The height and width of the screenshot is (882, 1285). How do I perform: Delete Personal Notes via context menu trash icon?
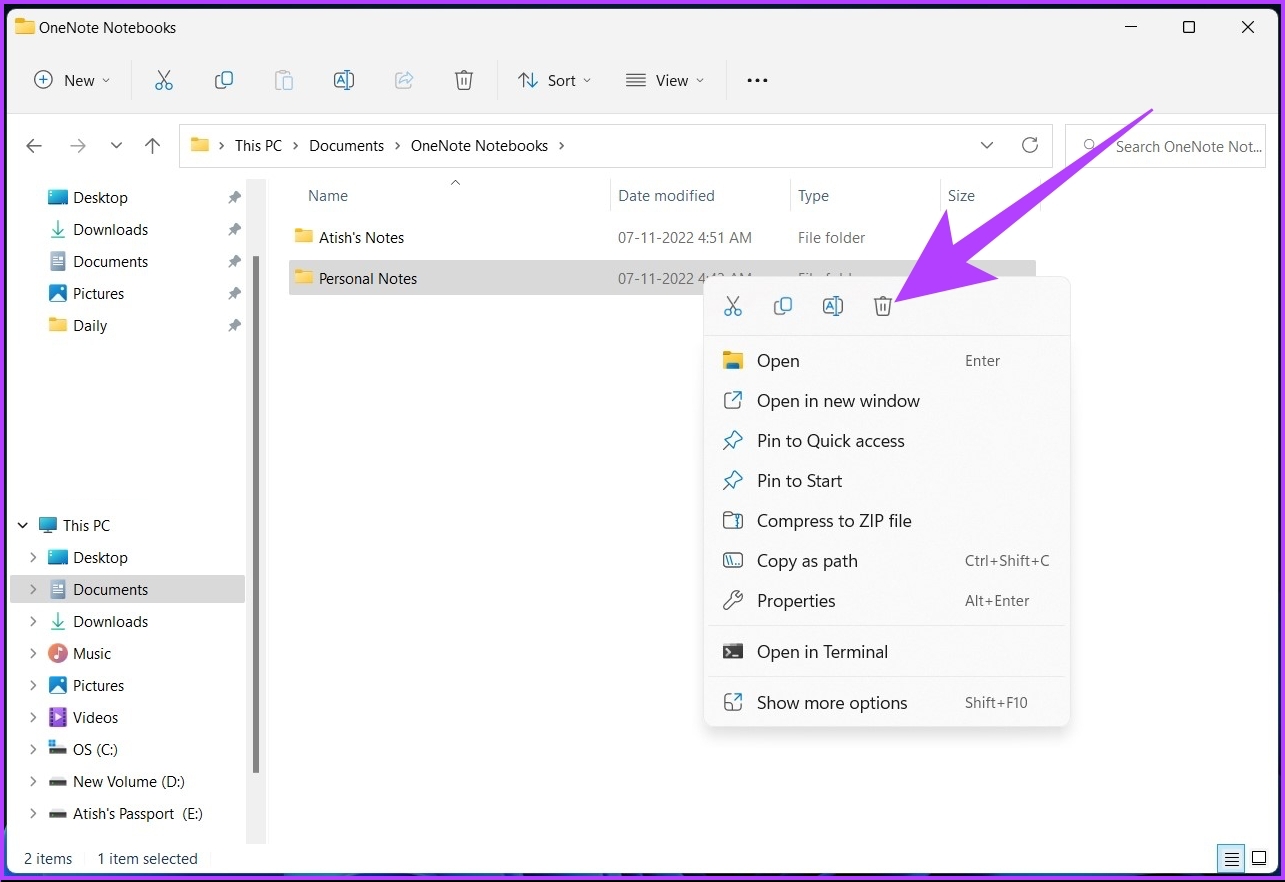click(x=883, y=305)
